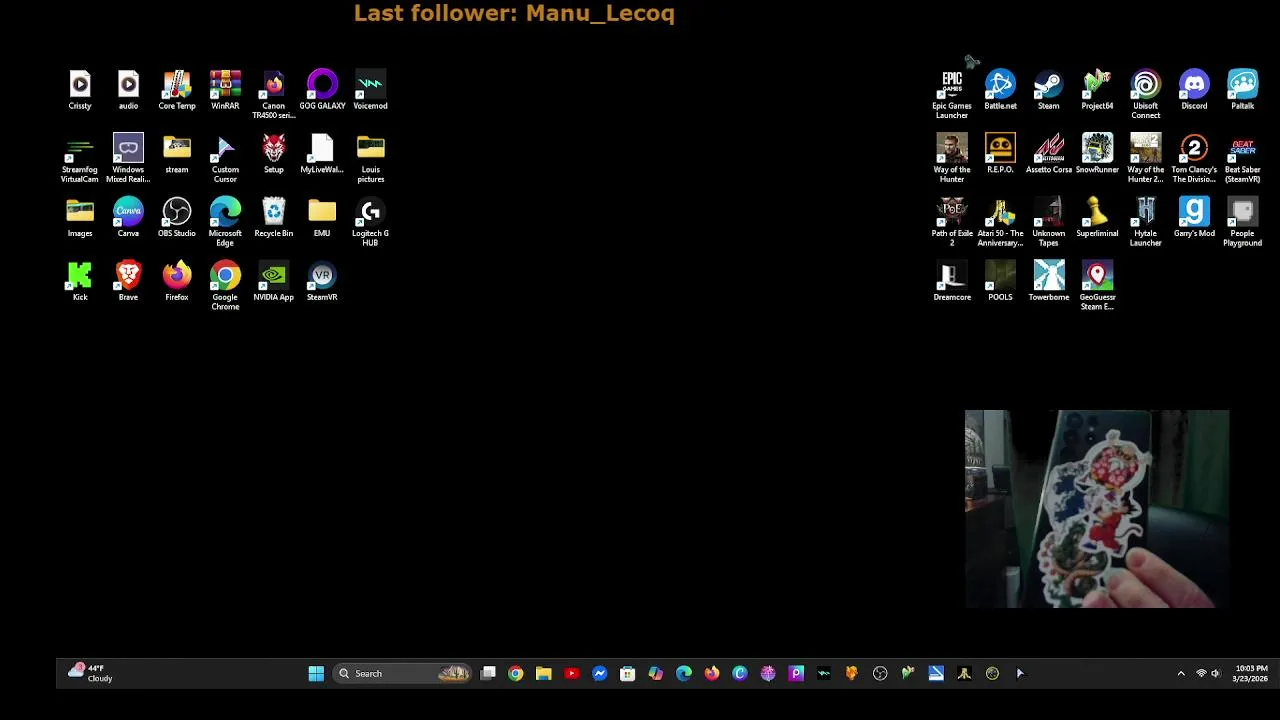Open the audio desktop file
The height and width of the screenshot is (720, 1280).
128,90
